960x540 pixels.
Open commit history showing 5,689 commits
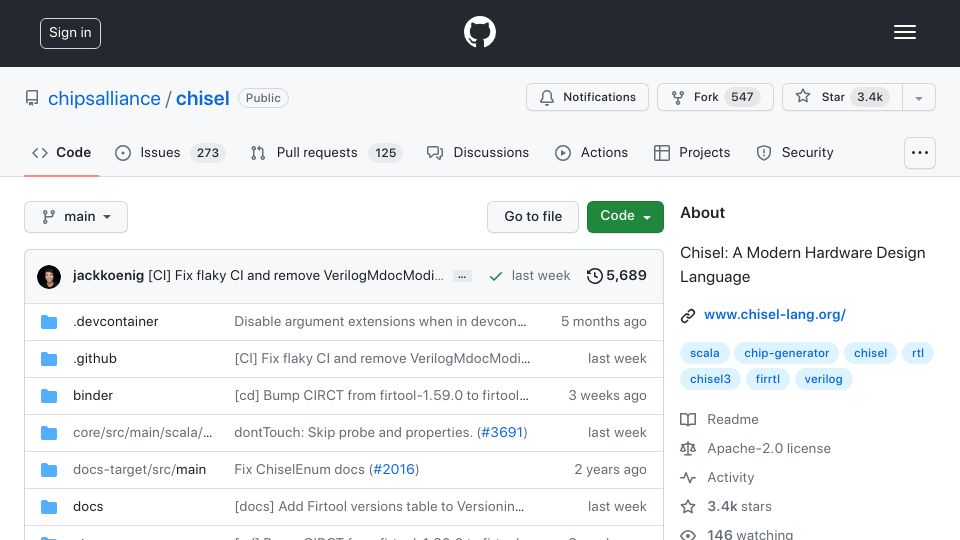tap(616, 276)
